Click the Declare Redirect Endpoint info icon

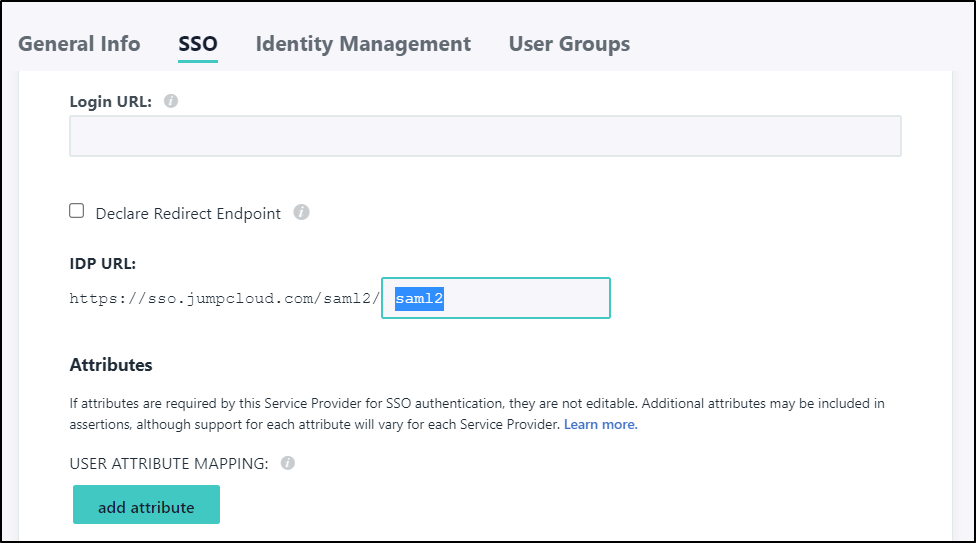(302, 212)
